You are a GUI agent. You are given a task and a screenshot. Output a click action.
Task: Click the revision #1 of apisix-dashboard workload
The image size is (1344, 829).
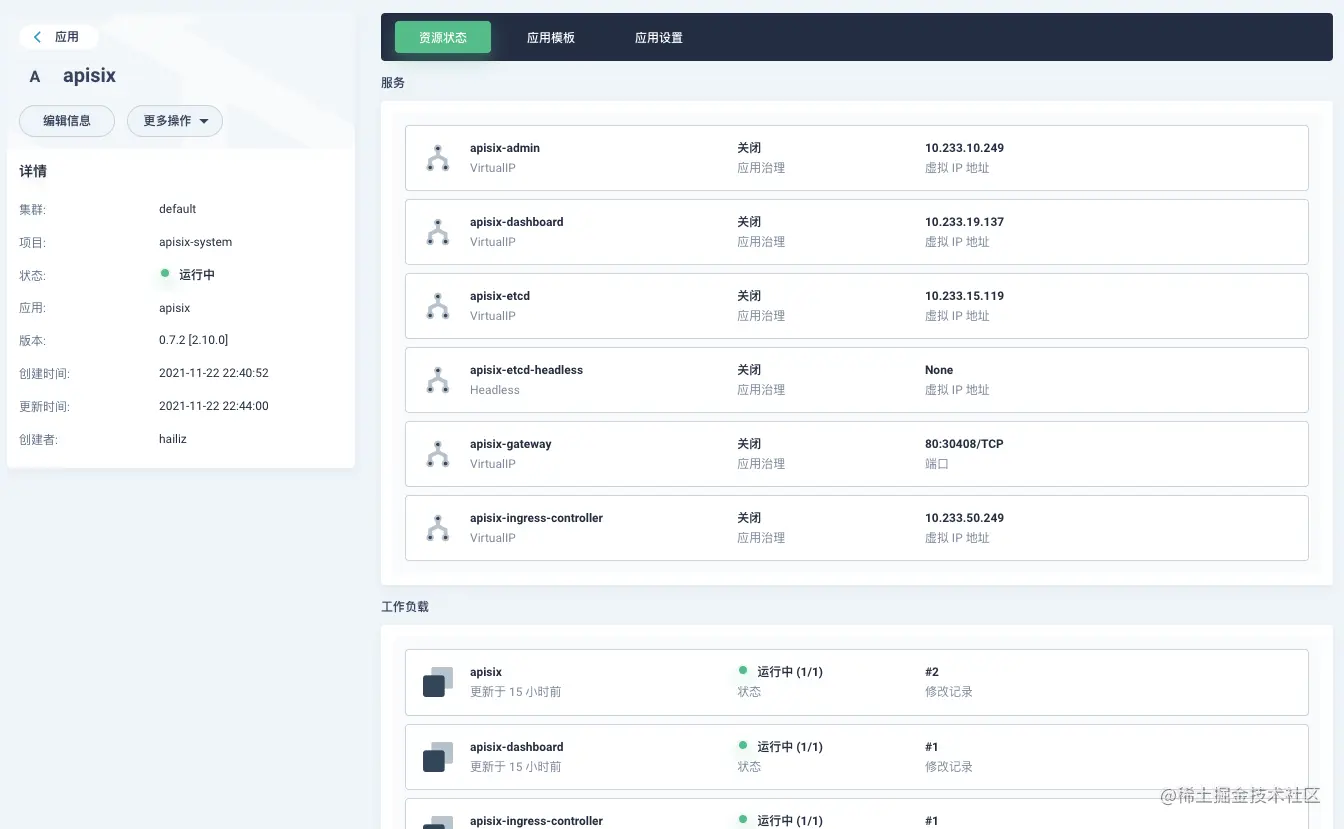[932, 747]
